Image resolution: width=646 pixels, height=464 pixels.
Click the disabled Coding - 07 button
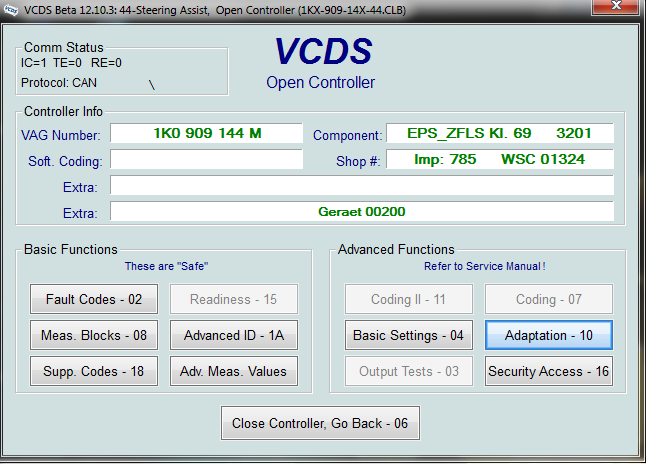tap(549, 299)
